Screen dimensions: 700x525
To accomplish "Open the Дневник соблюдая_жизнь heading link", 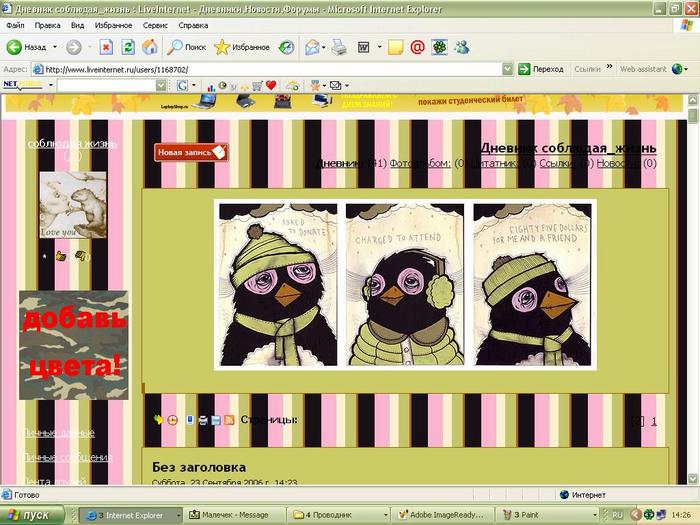I will [x=568, y=148].
